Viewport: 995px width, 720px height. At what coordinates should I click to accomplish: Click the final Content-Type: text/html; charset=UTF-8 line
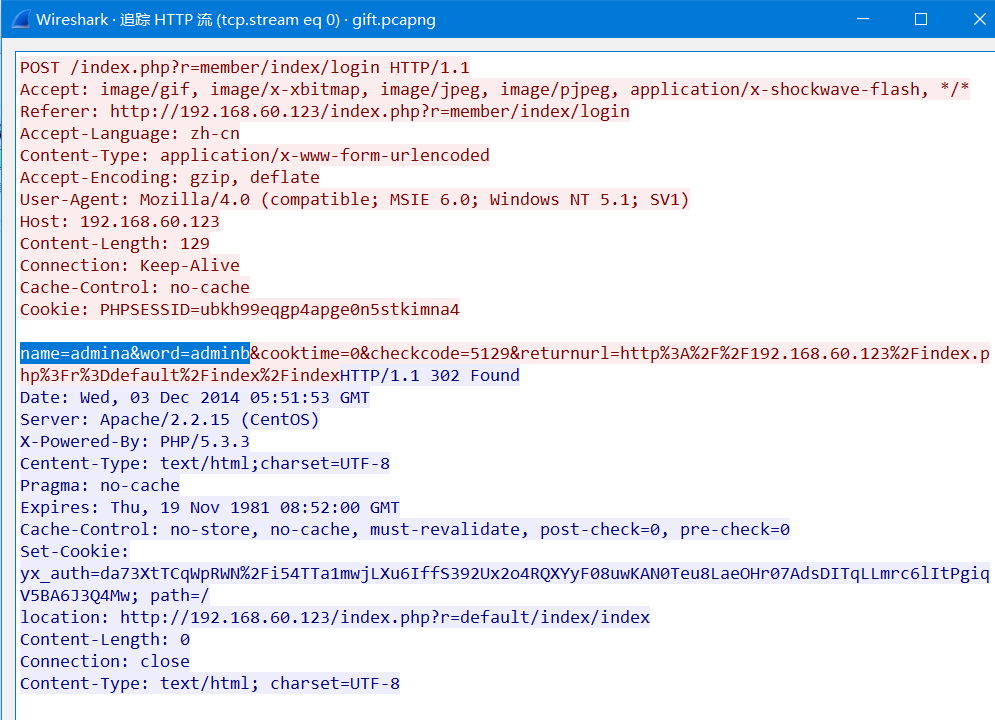[x=210, y=683]
